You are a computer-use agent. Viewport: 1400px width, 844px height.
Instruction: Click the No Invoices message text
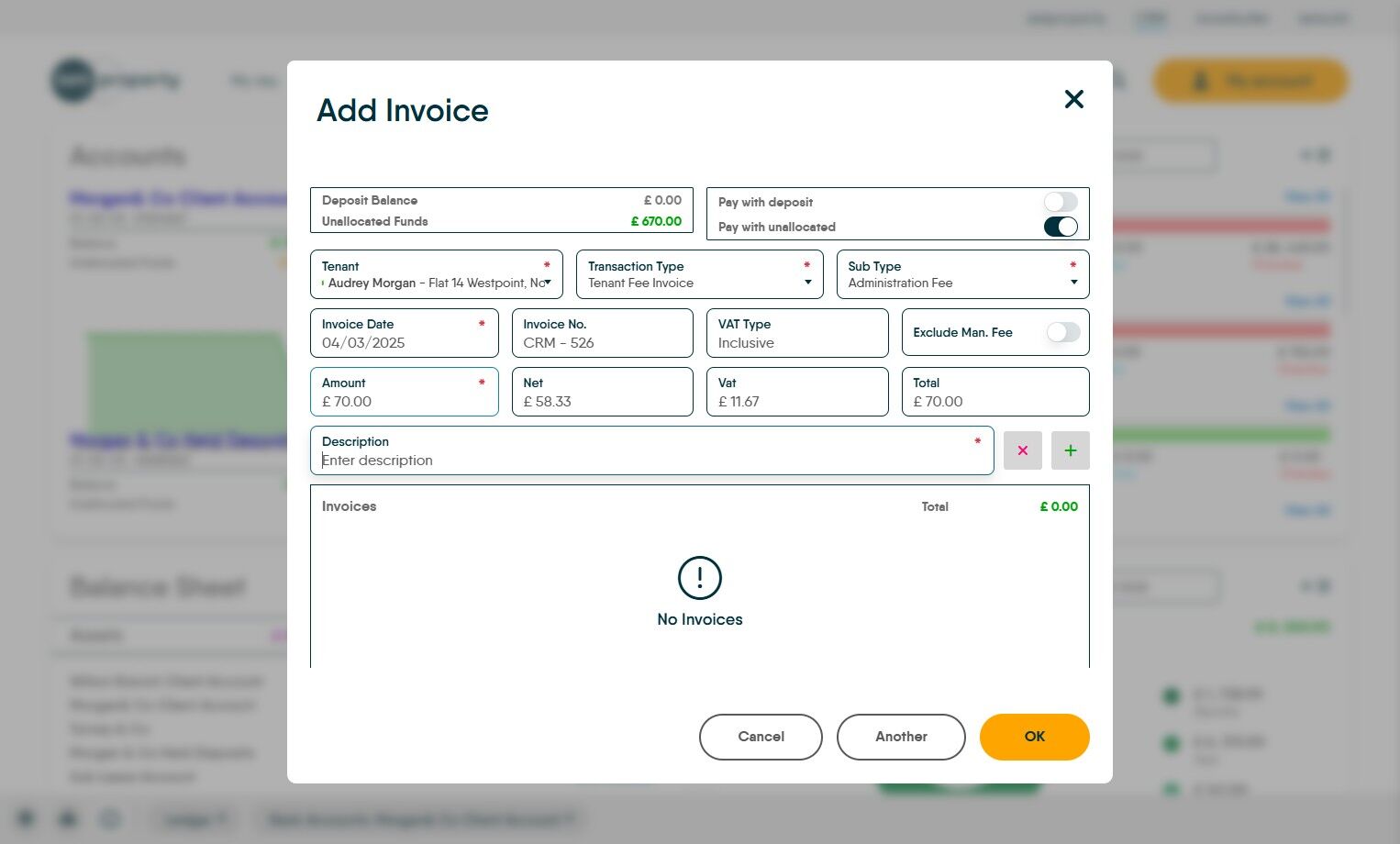click(700, 619)
